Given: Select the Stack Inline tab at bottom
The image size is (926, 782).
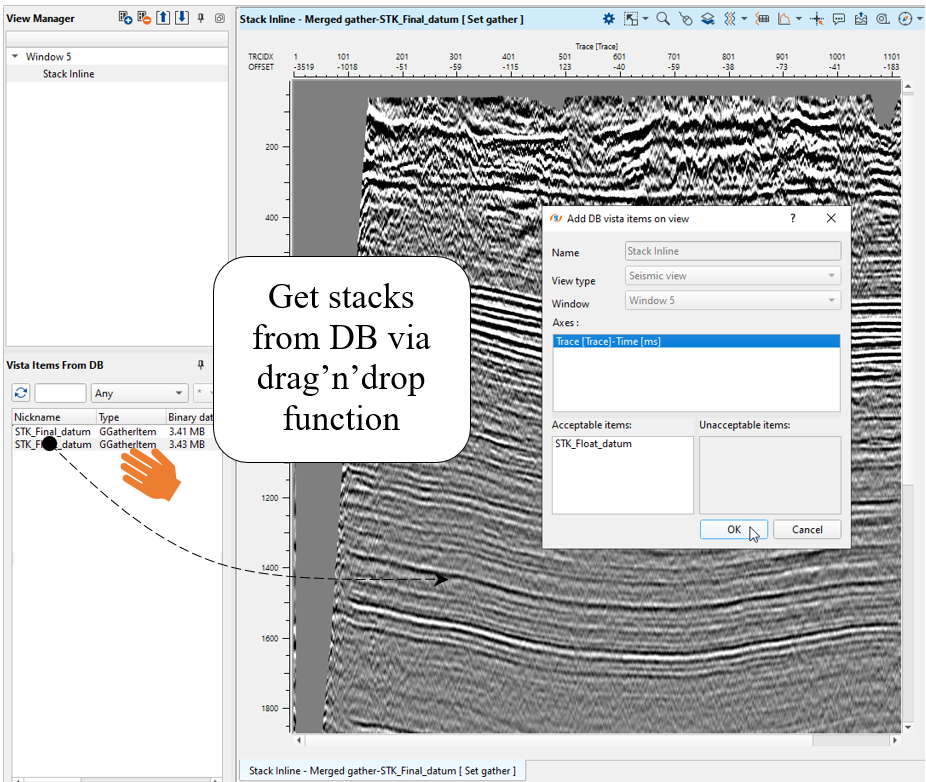Looking at the screenshot, I should [382, 770].
